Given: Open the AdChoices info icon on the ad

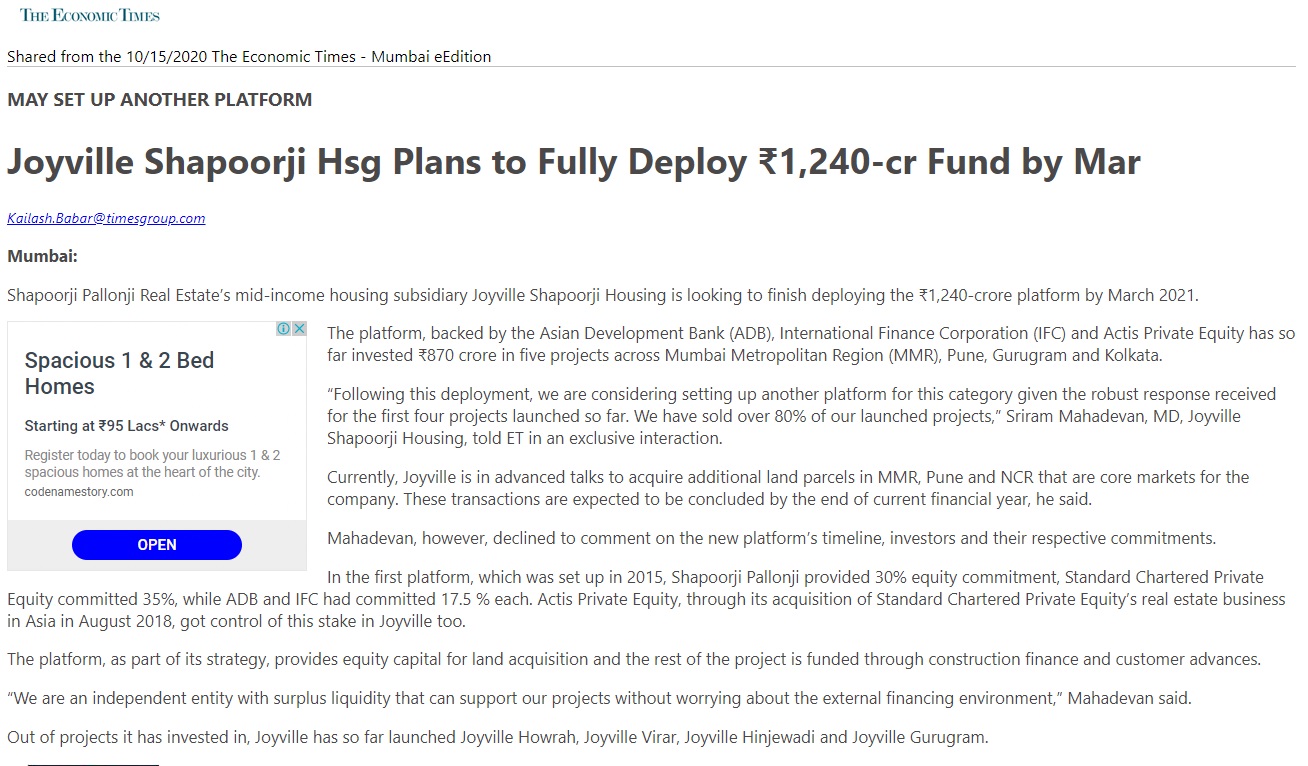Looking at the screenshot, I should (x=283, y=329).
